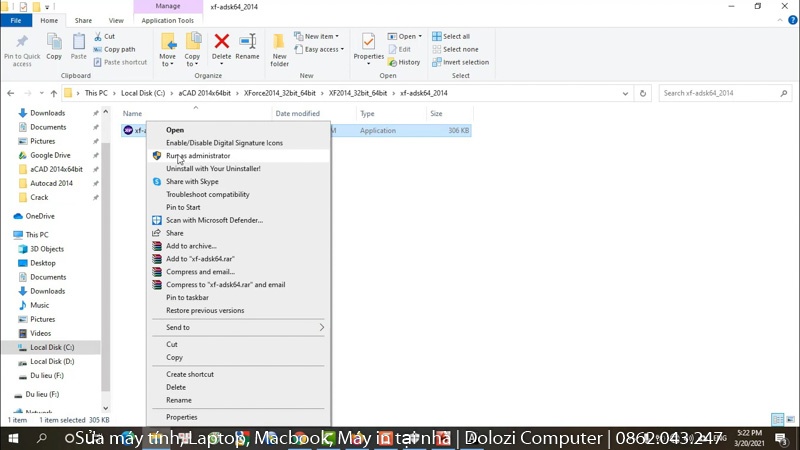This screenshot has height=450, width=800.
Task: Open the View ribbon tab
Action: (x=116, y=20)
